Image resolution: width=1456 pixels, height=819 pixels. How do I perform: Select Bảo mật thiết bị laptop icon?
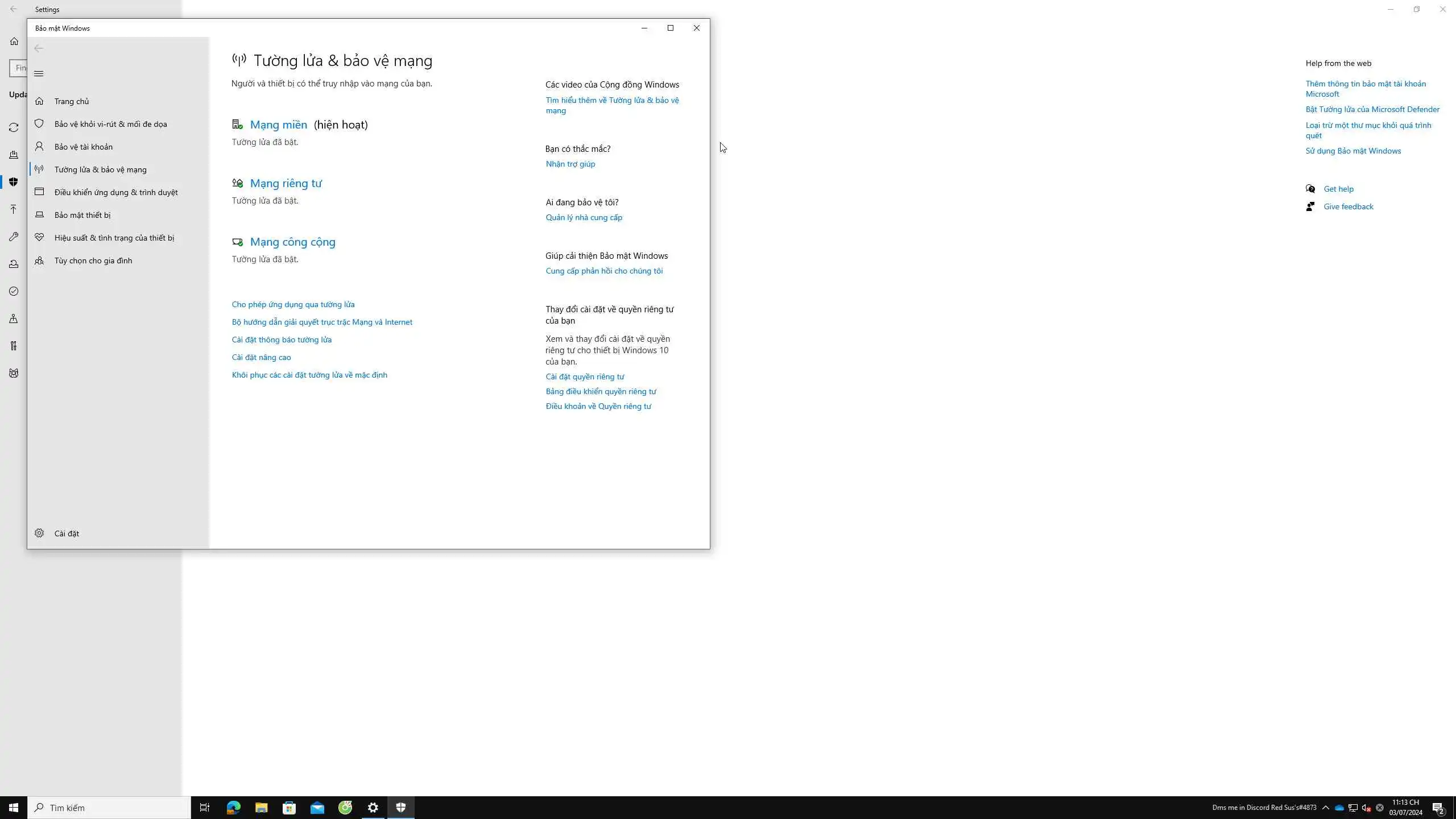click(x=39, y=215)
